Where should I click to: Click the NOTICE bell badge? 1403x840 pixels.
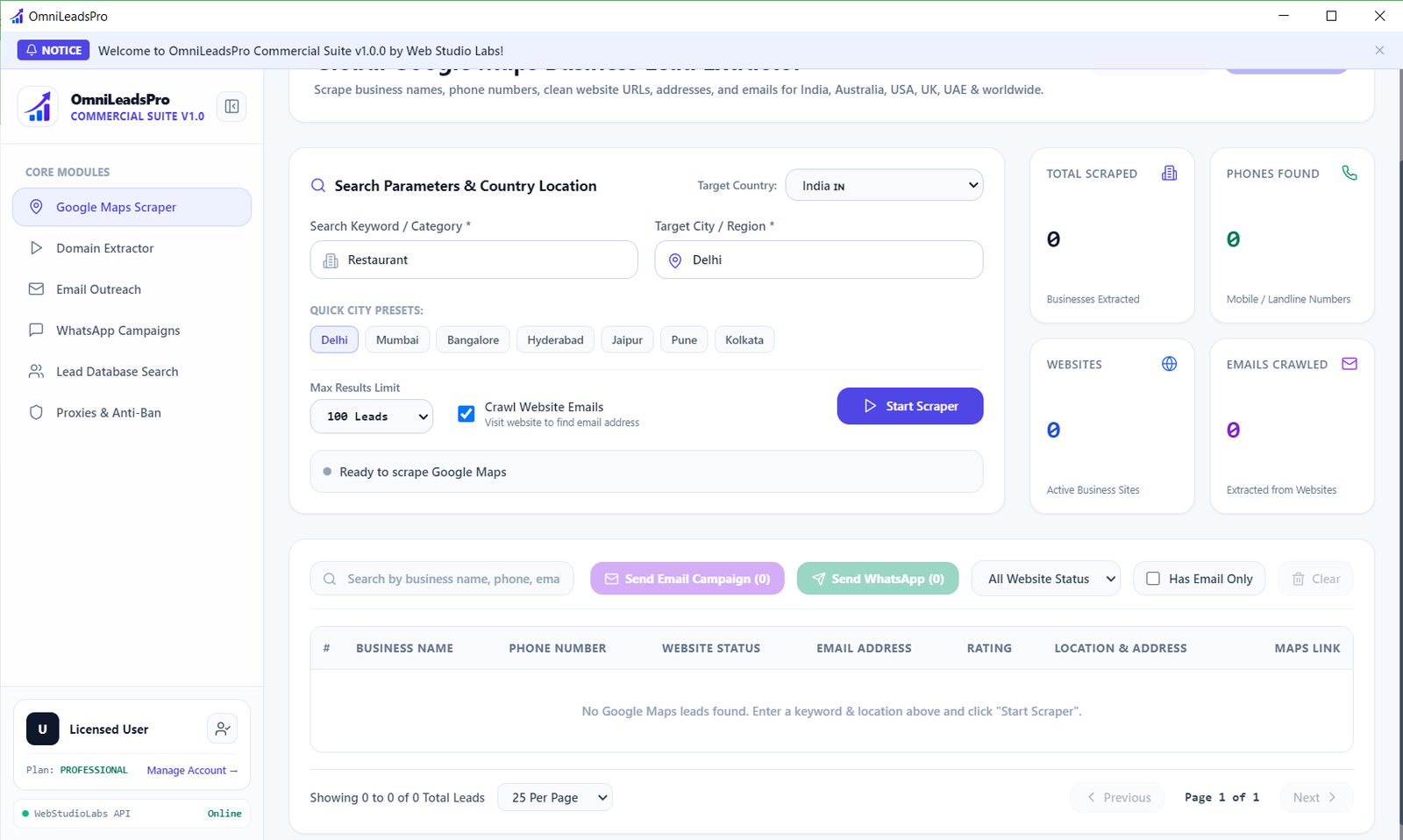(53, 50)
